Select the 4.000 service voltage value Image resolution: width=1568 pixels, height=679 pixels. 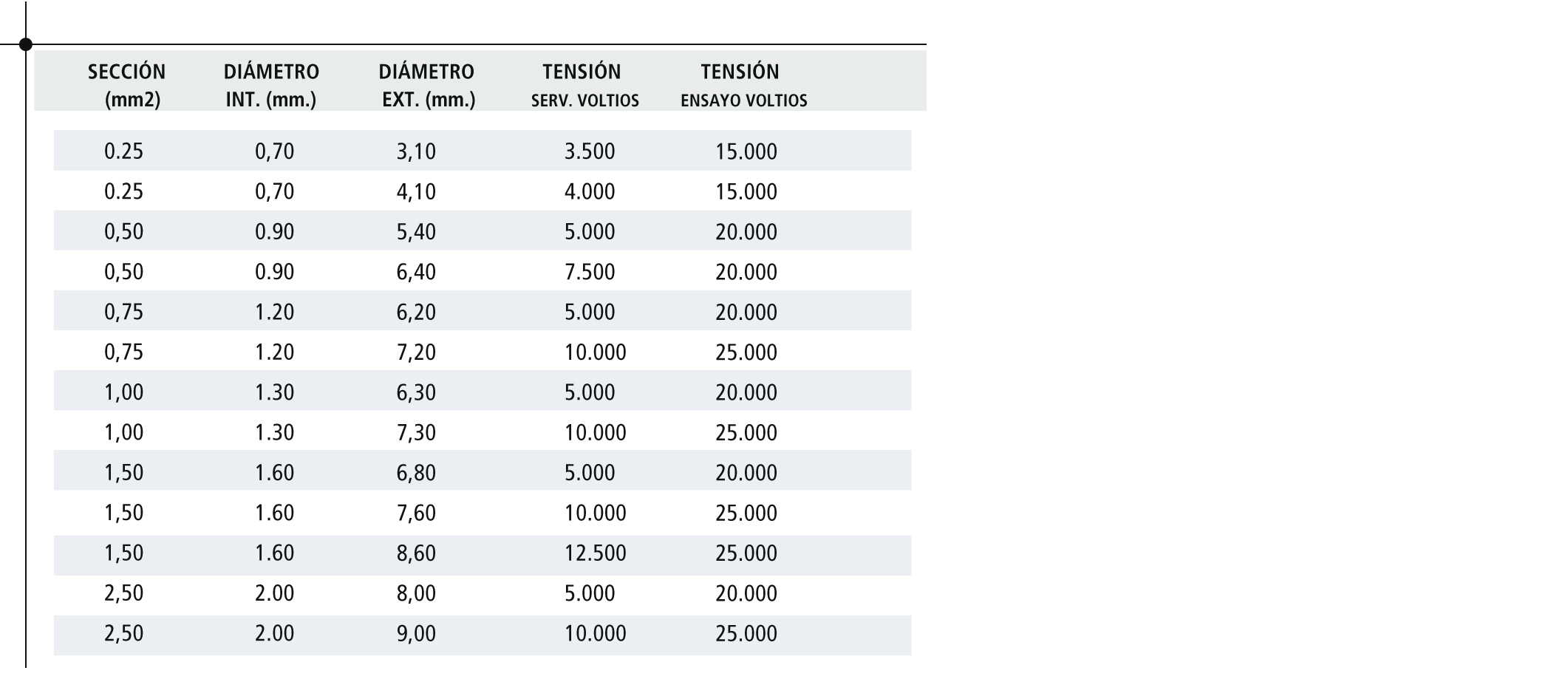[590, 191]
